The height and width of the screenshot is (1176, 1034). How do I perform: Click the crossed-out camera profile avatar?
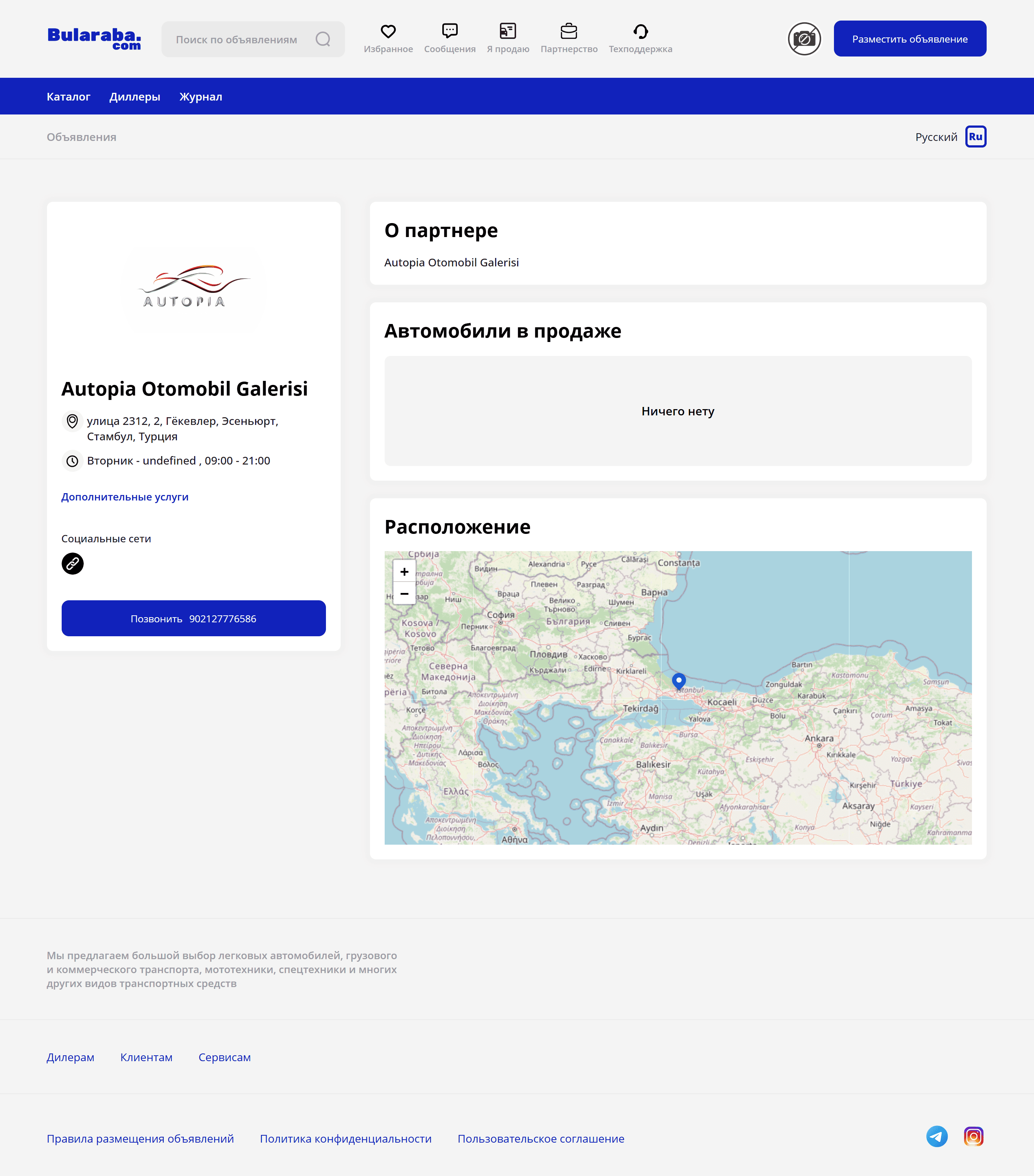pos(804,39)
